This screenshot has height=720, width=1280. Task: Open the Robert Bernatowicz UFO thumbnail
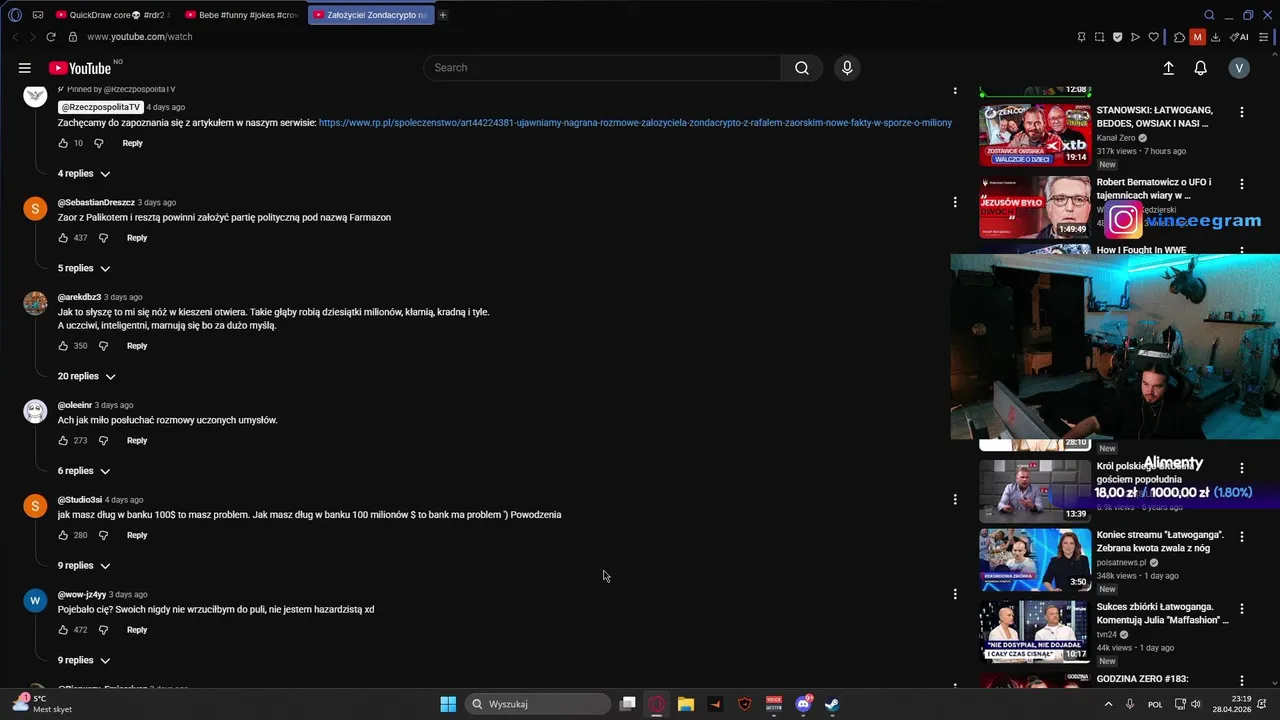[1035, 207]
